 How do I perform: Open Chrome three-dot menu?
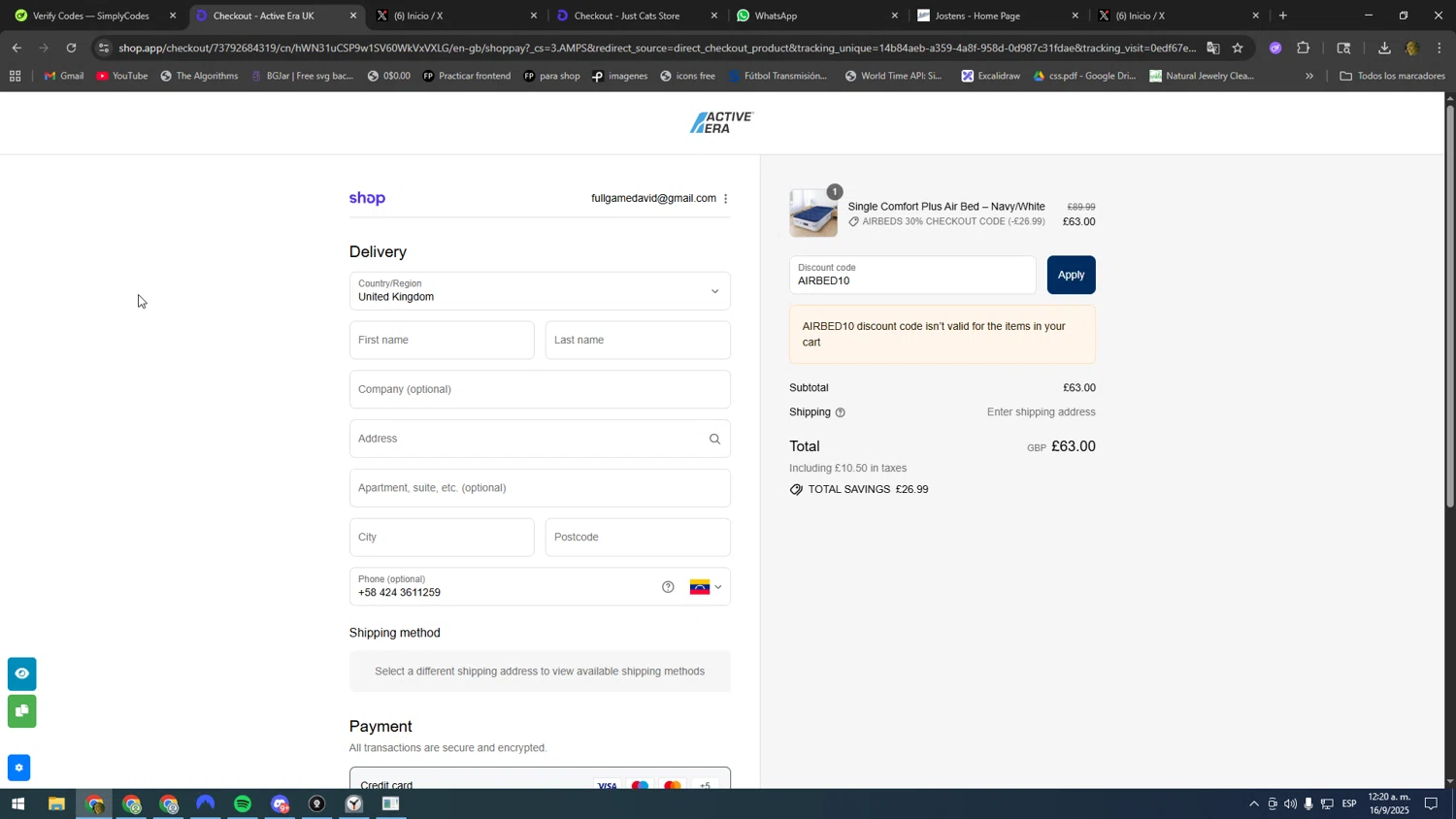1439,48
